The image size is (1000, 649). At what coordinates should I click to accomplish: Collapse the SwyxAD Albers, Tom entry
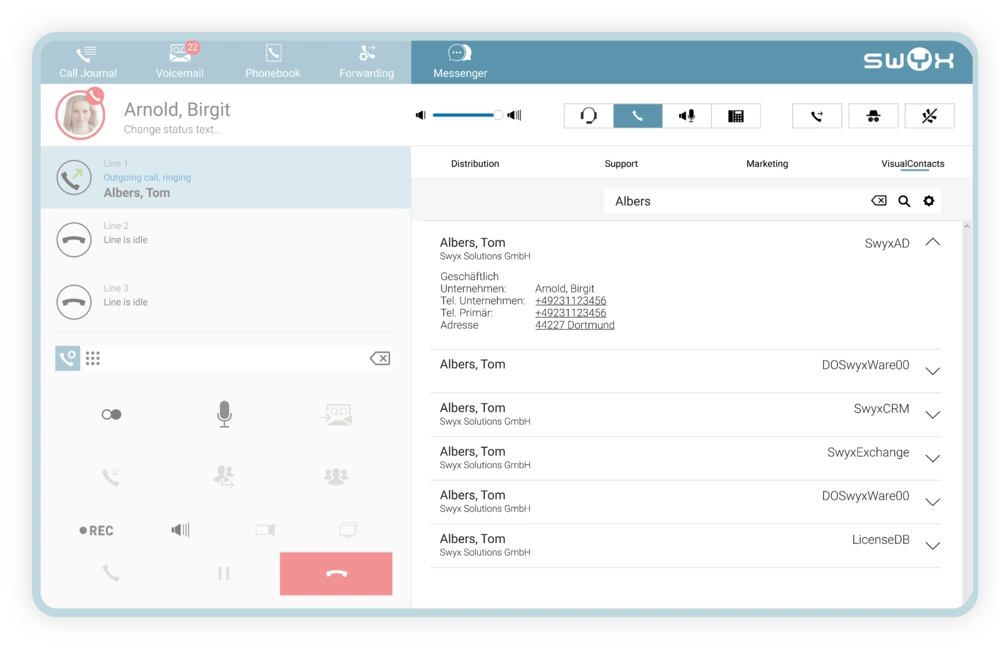coord(932,242)
